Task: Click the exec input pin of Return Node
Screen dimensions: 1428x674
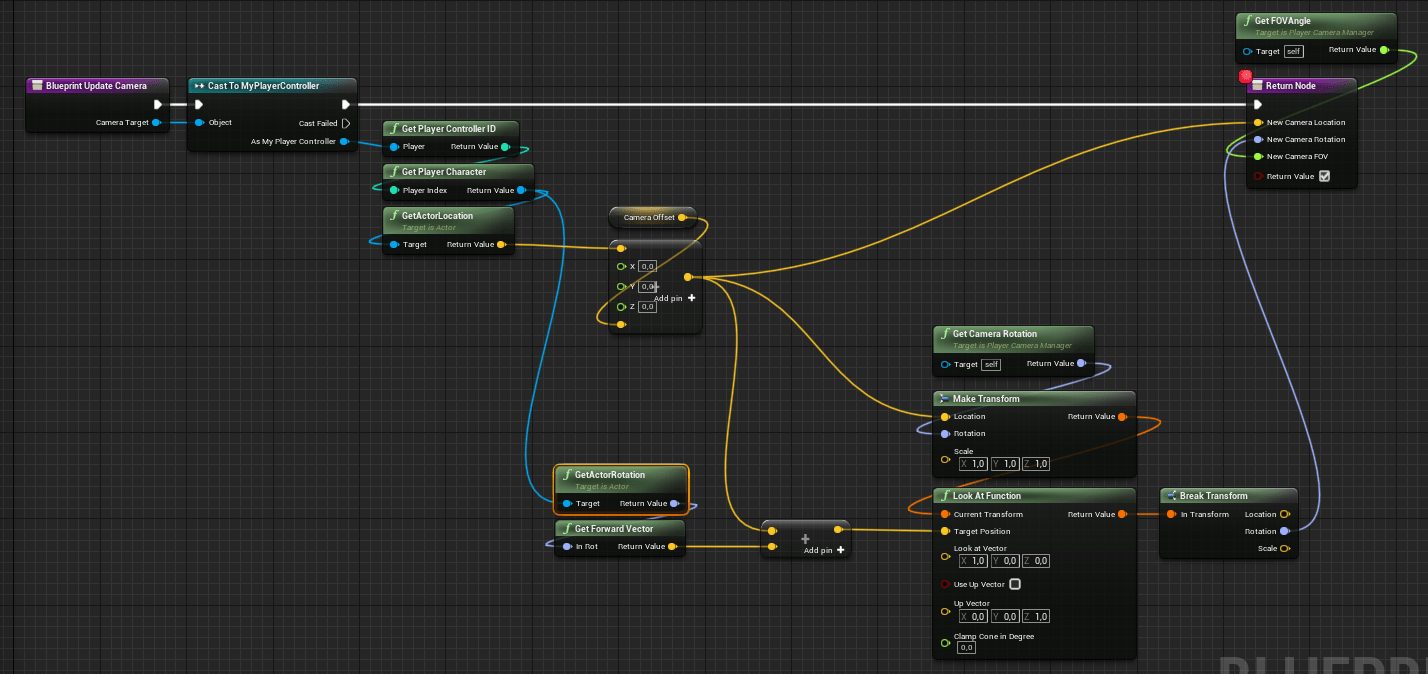Action: click(x=1258, y=104)
